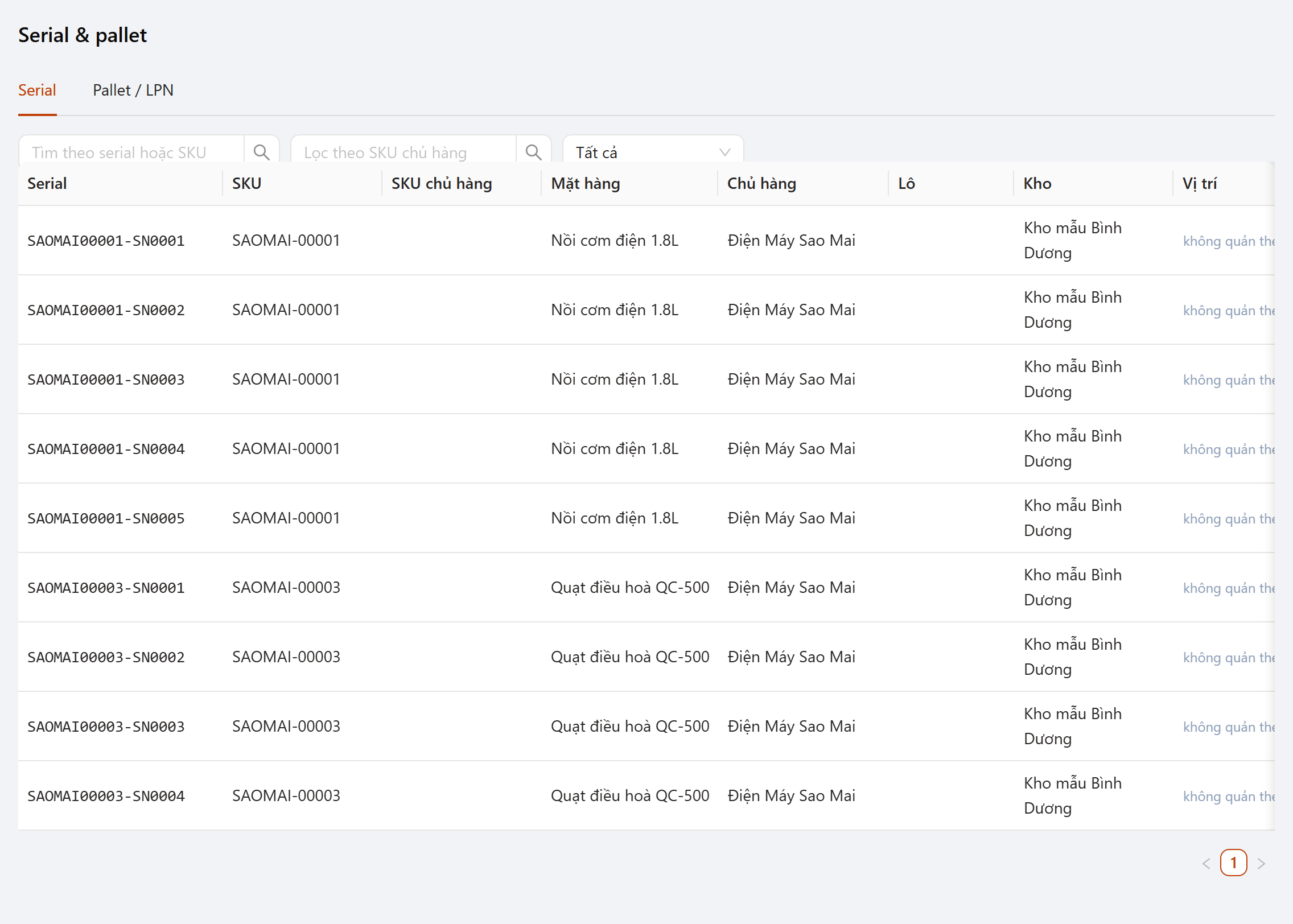Click Quạt điều hoà QC-500 in SAOMAI00003-SN0001 row
Image resolution: width=1293 pixels, height=924 pixels.
[x=630, y=587]
